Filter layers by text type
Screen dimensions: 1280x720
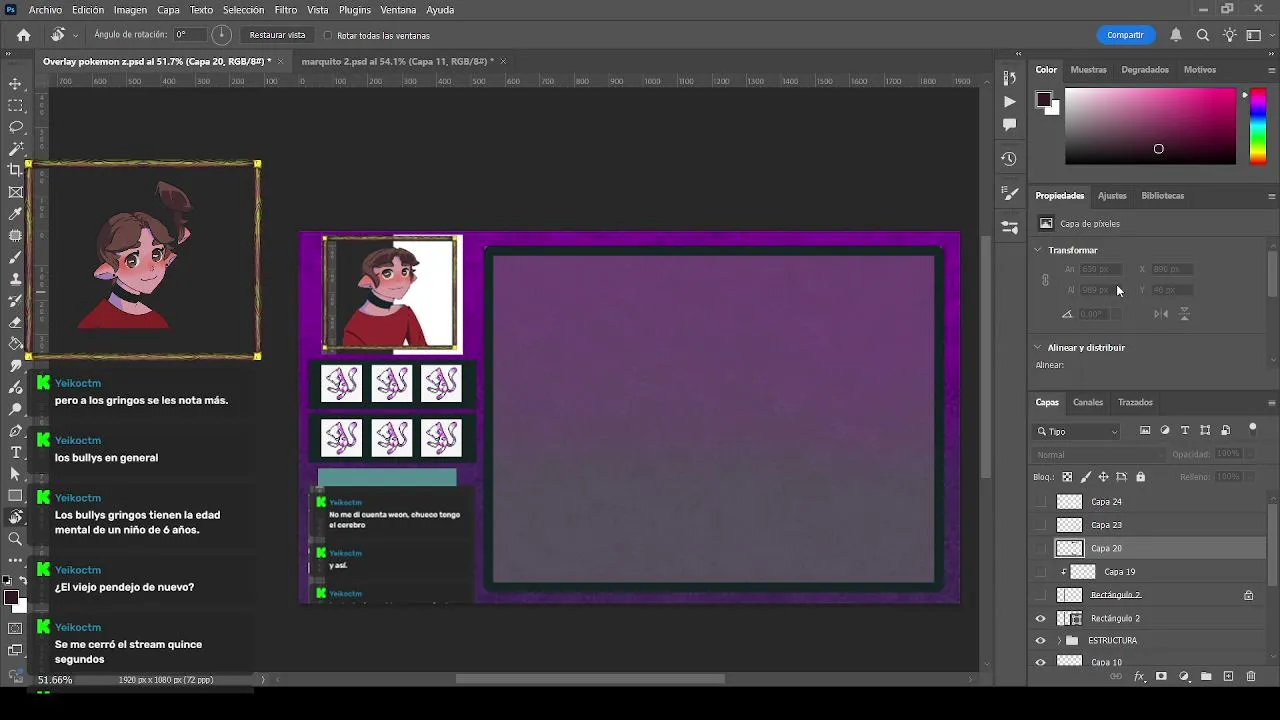coord(1185,431)
